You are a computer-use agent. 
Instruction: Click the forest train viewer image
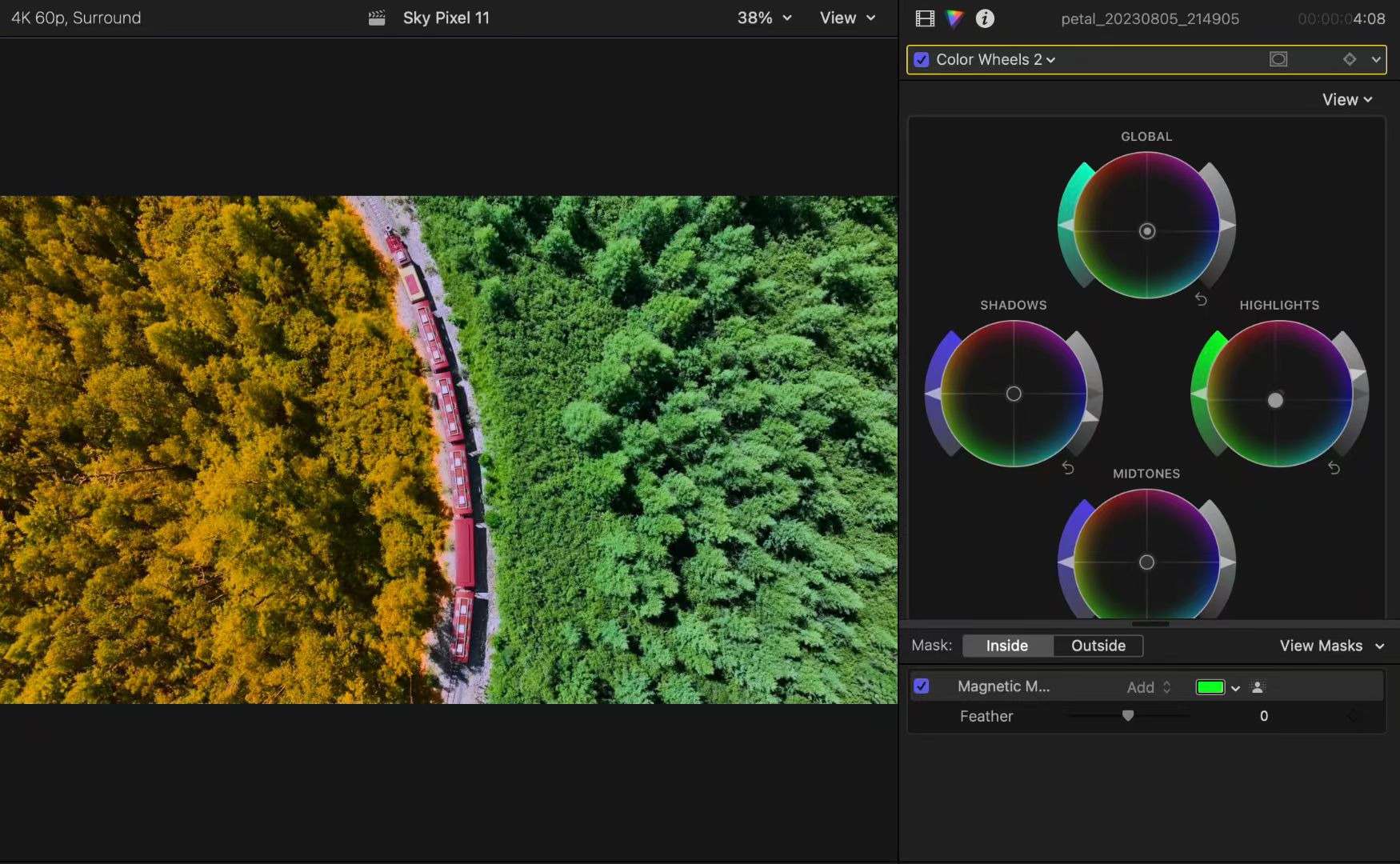point(449,450)
